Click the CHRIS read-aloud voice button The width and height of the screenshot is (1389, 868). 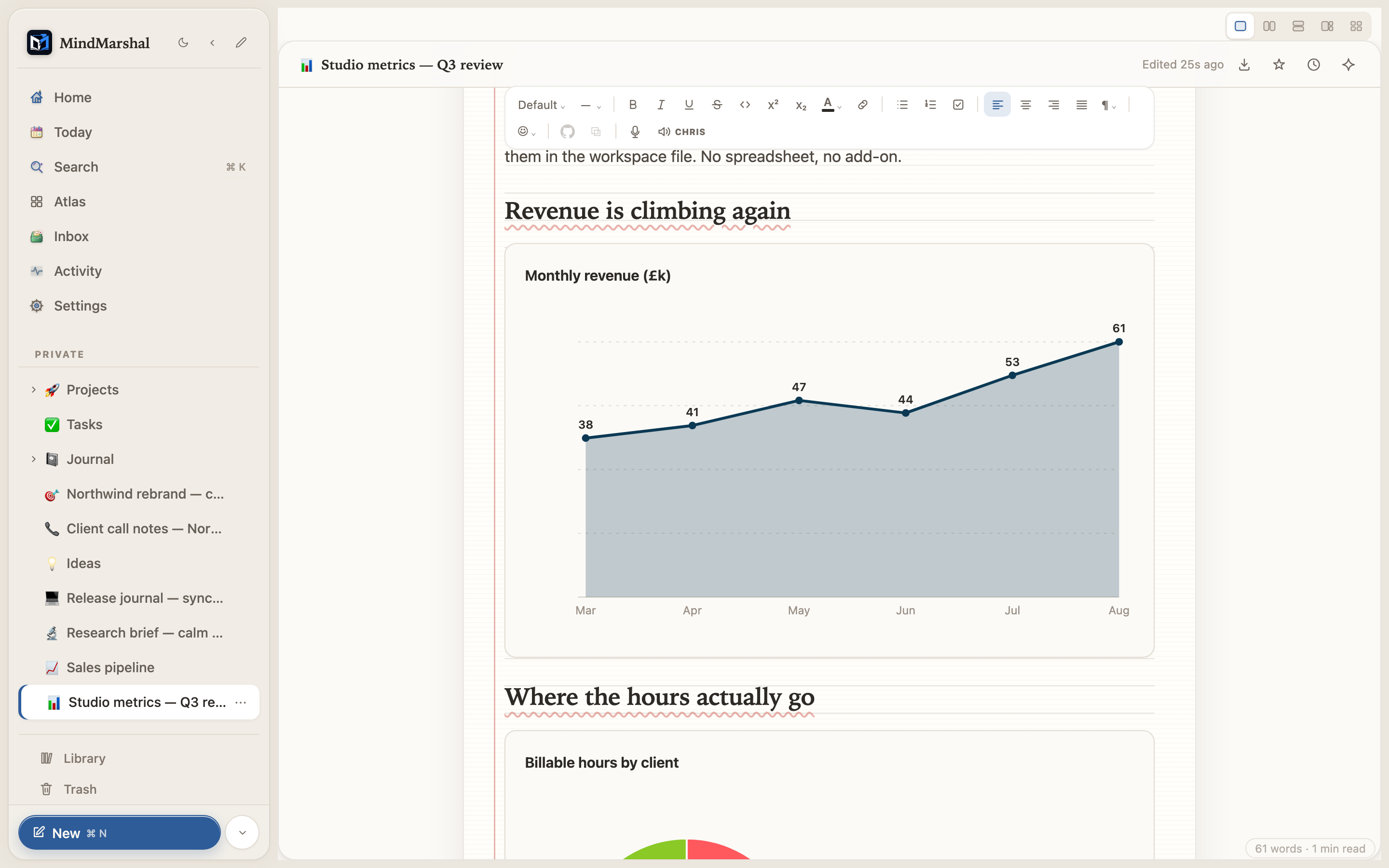point(682,132)
